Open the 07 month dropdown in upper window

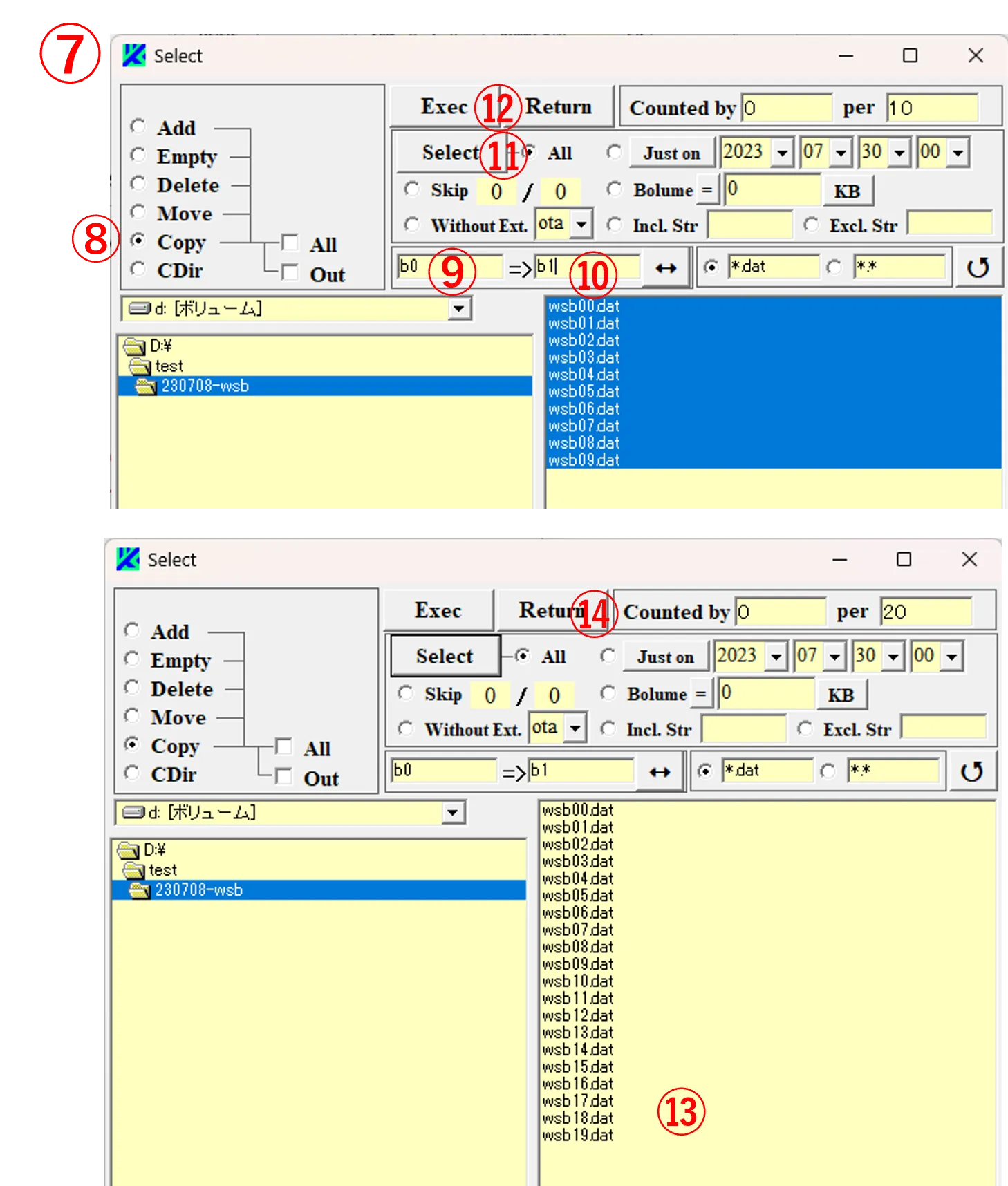point(841,153)
